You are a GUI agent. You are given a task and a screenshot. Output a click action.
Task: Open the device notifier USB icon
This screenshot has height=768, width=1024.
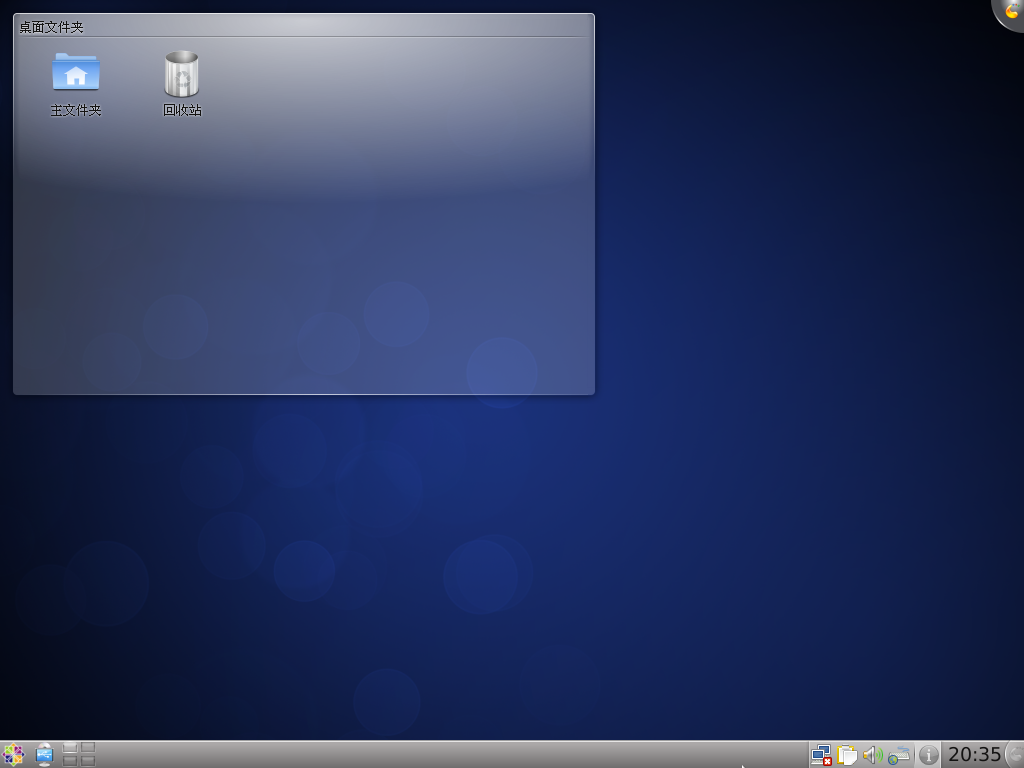[x=44, y=755]
